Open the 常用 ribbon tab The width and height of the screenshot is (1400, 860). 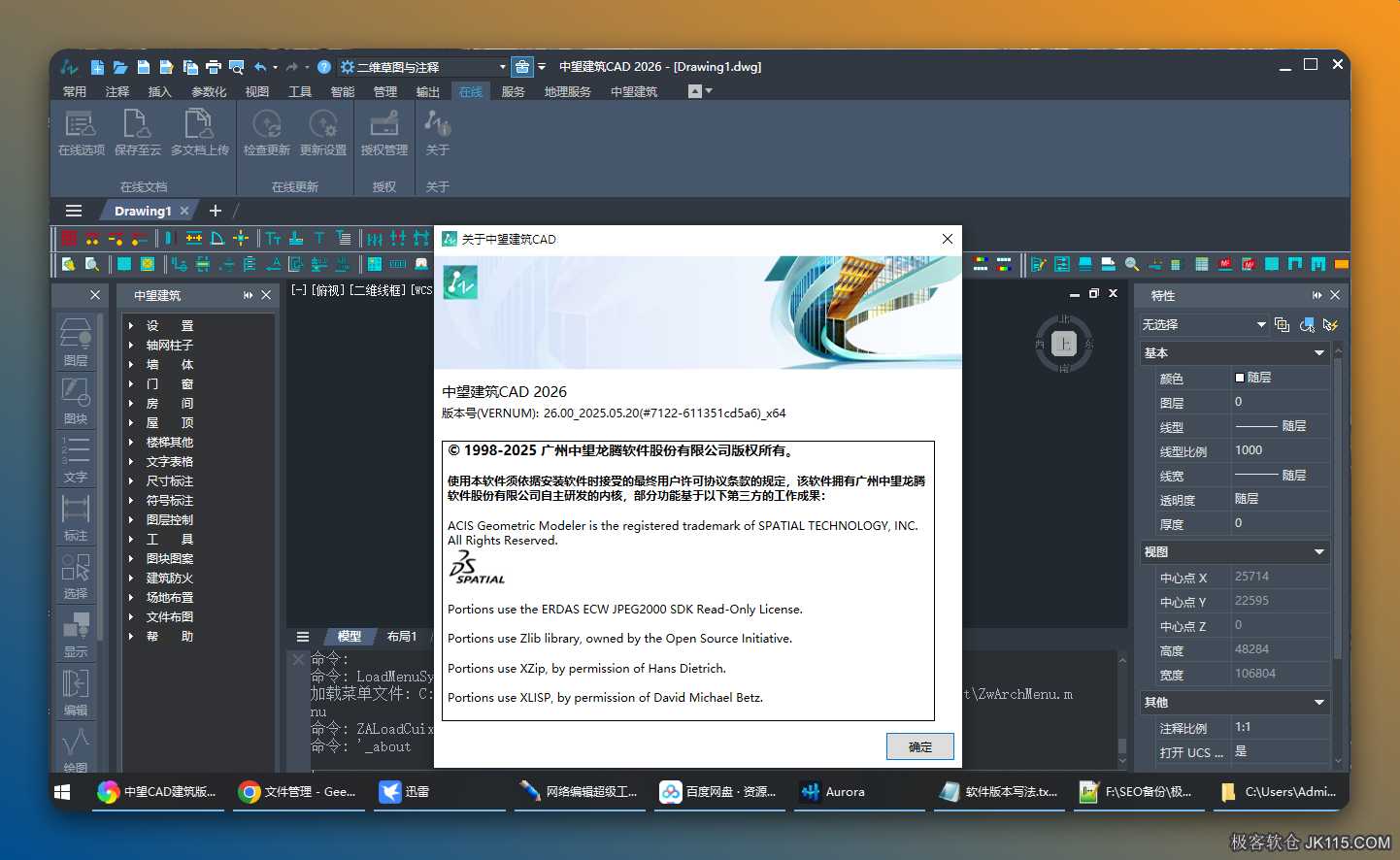click(x=75, y=91)
